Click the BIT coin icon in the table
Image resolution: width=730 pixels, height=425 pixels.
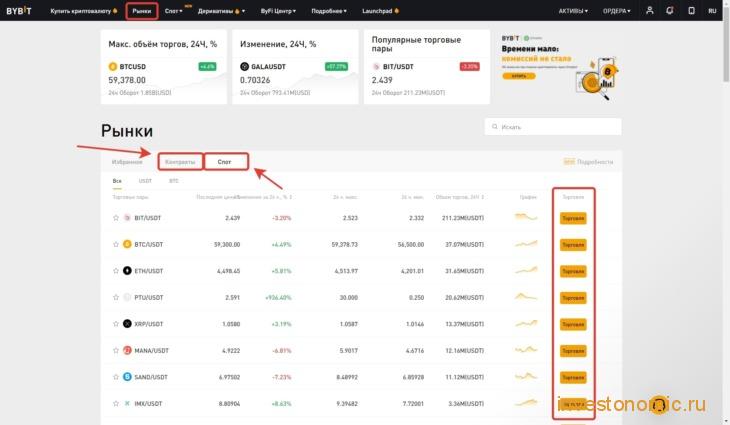(127, 218)
